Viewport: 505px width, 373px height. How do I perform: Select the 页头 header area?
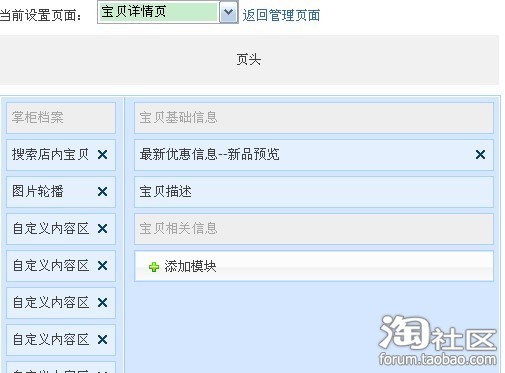(249, 60)
